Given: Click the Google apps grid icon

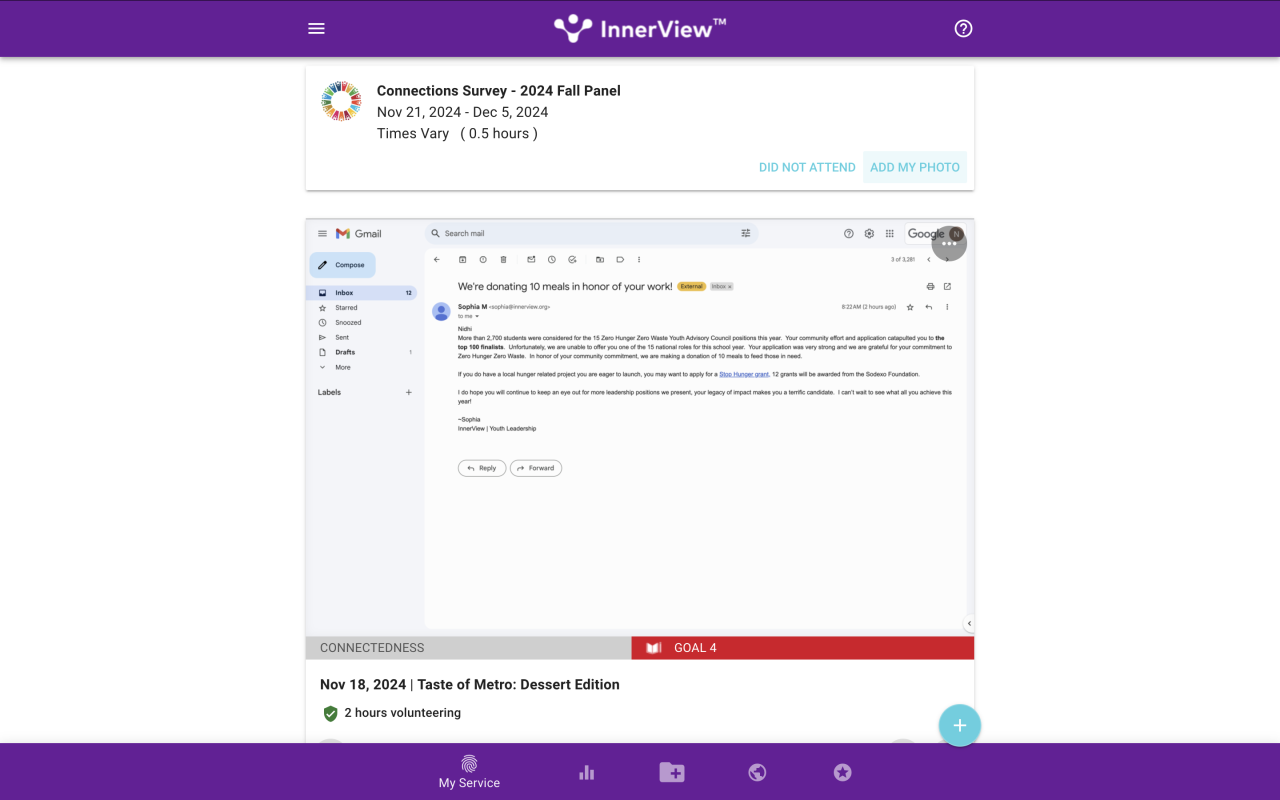Looking at the screenshot, I should [890, 234].
